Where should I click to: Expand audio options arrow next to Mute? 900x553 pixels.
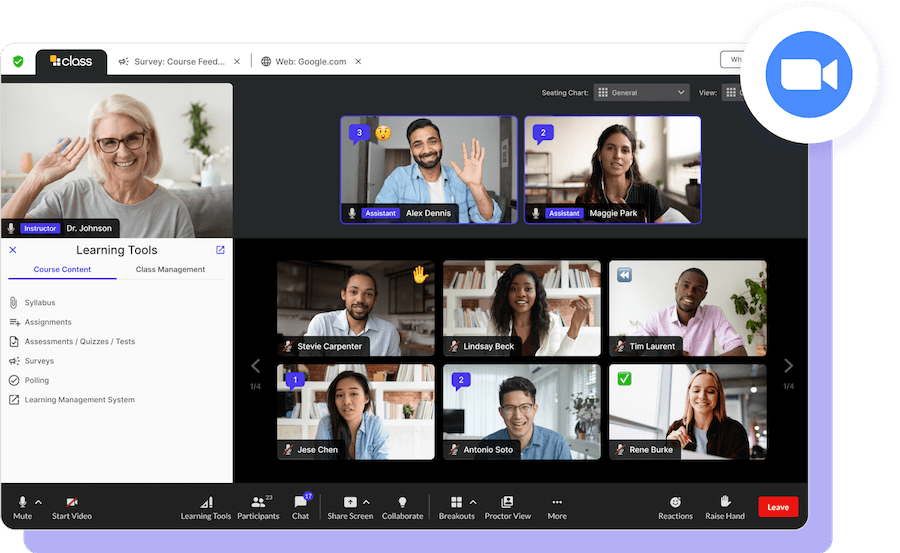(x=39, y=501)
